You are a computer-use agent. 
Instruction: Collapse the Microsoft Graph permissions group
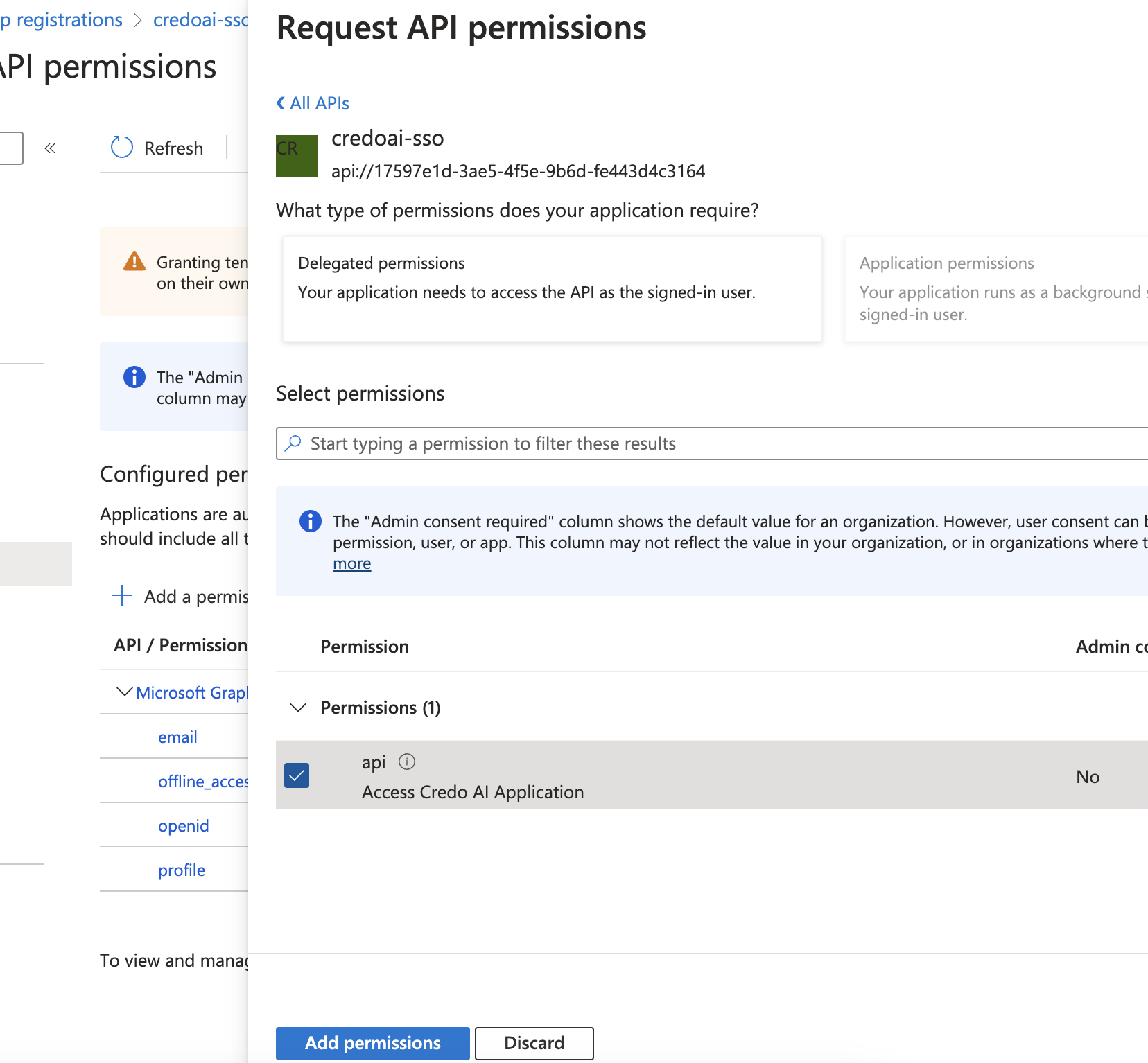tap(125, 692)
